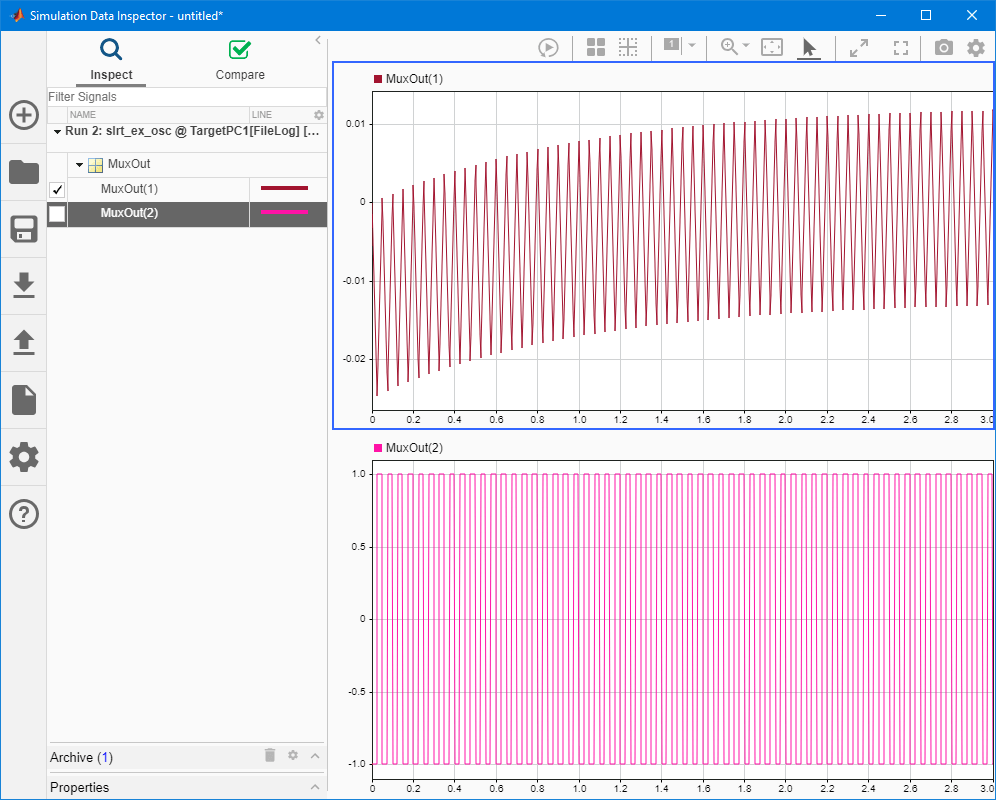Screen dimensions: 996x800
Task: Open the Properties panel
Action: pos(315,787)
